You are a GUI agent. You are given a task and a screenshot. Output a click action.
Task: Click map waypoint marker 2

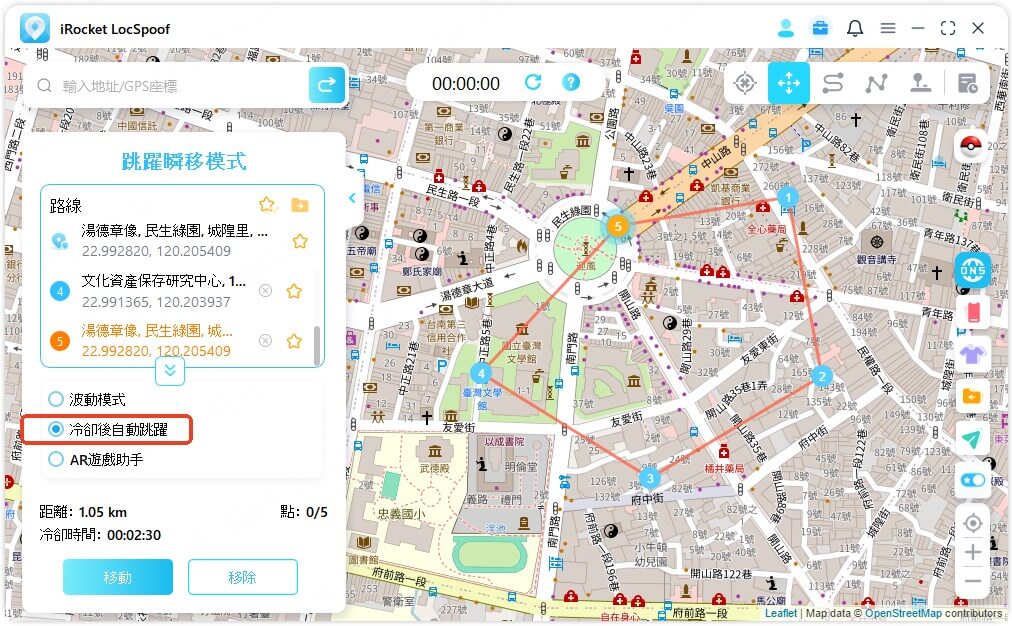822,376
